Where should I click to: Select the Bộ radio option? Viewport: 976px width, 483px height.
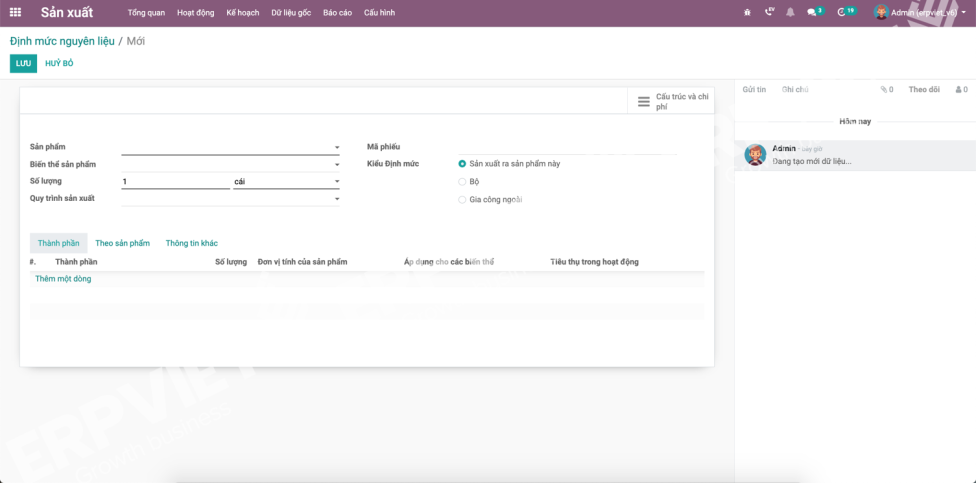[462, 181]
